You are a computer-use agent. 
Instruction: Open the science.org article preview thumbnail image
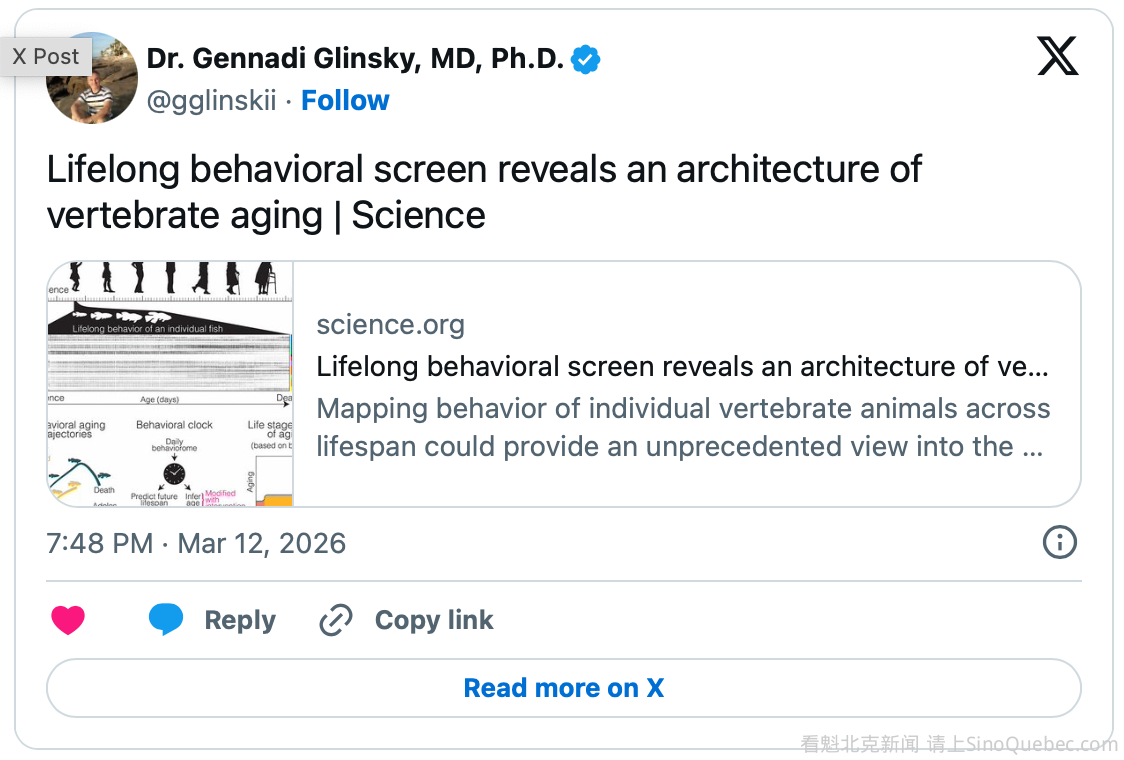pos(171,384)
